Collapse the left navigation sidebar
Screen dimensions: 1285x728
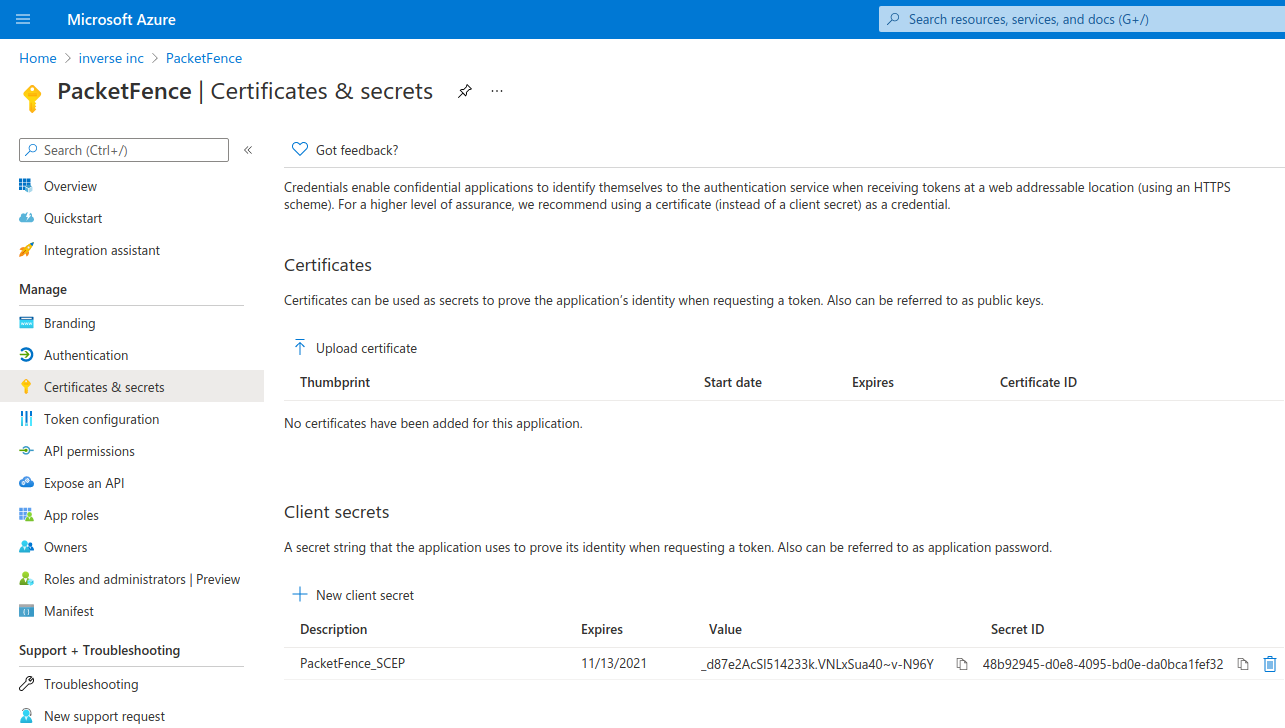(248, 150)
